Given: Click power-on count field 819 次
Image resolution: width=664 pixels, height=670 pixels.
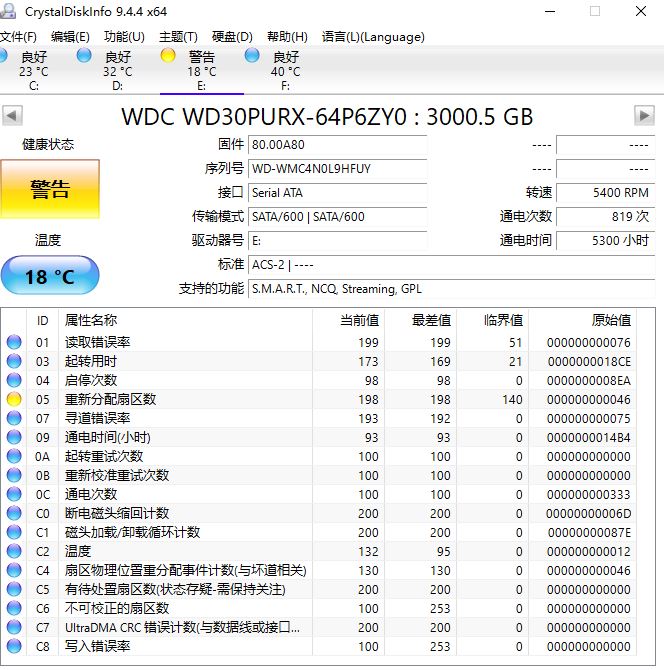Looking at the screenshot, I should pos(605,217).
